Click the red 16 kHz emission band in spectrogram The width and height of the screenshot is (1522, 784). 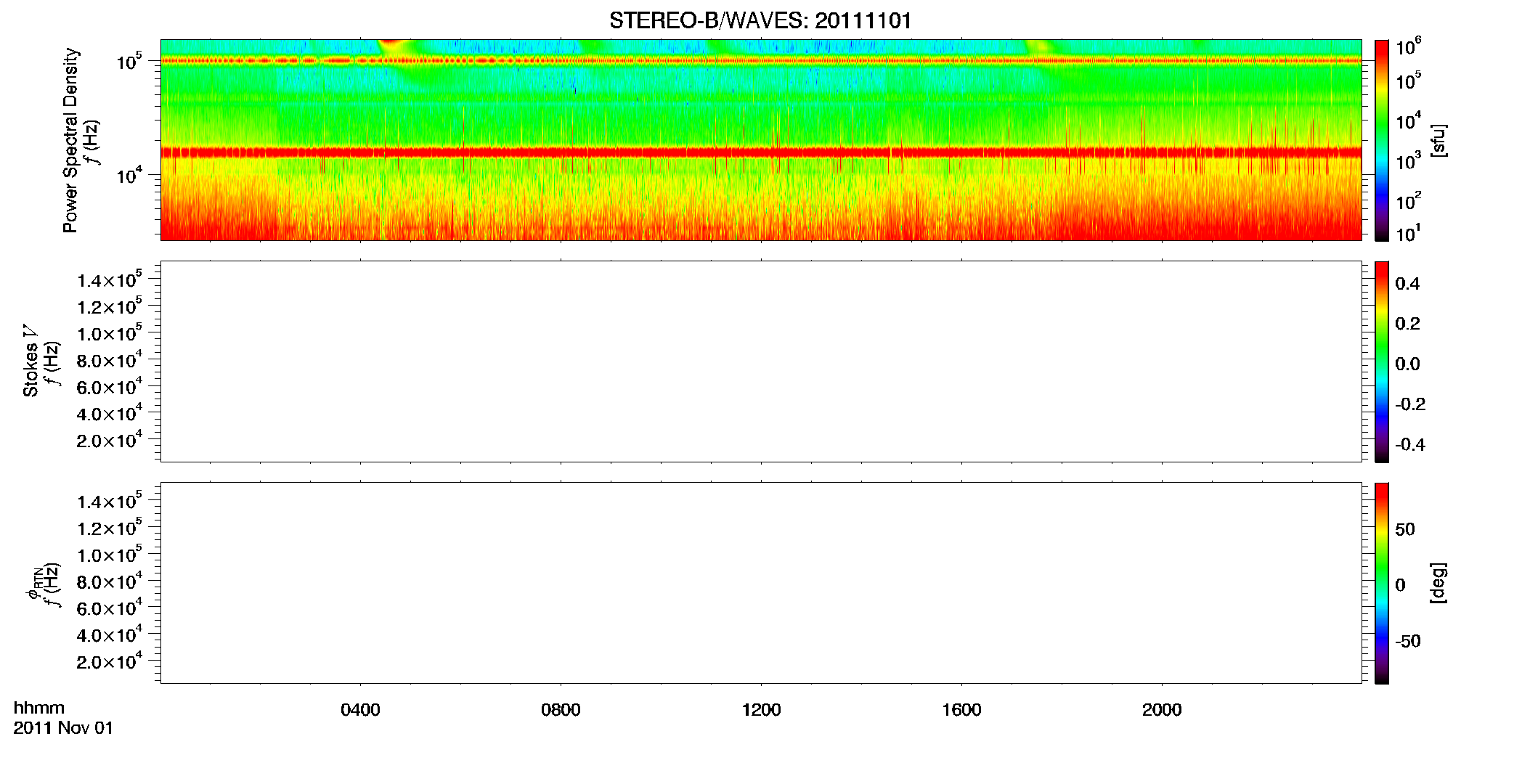pos(760,152)
